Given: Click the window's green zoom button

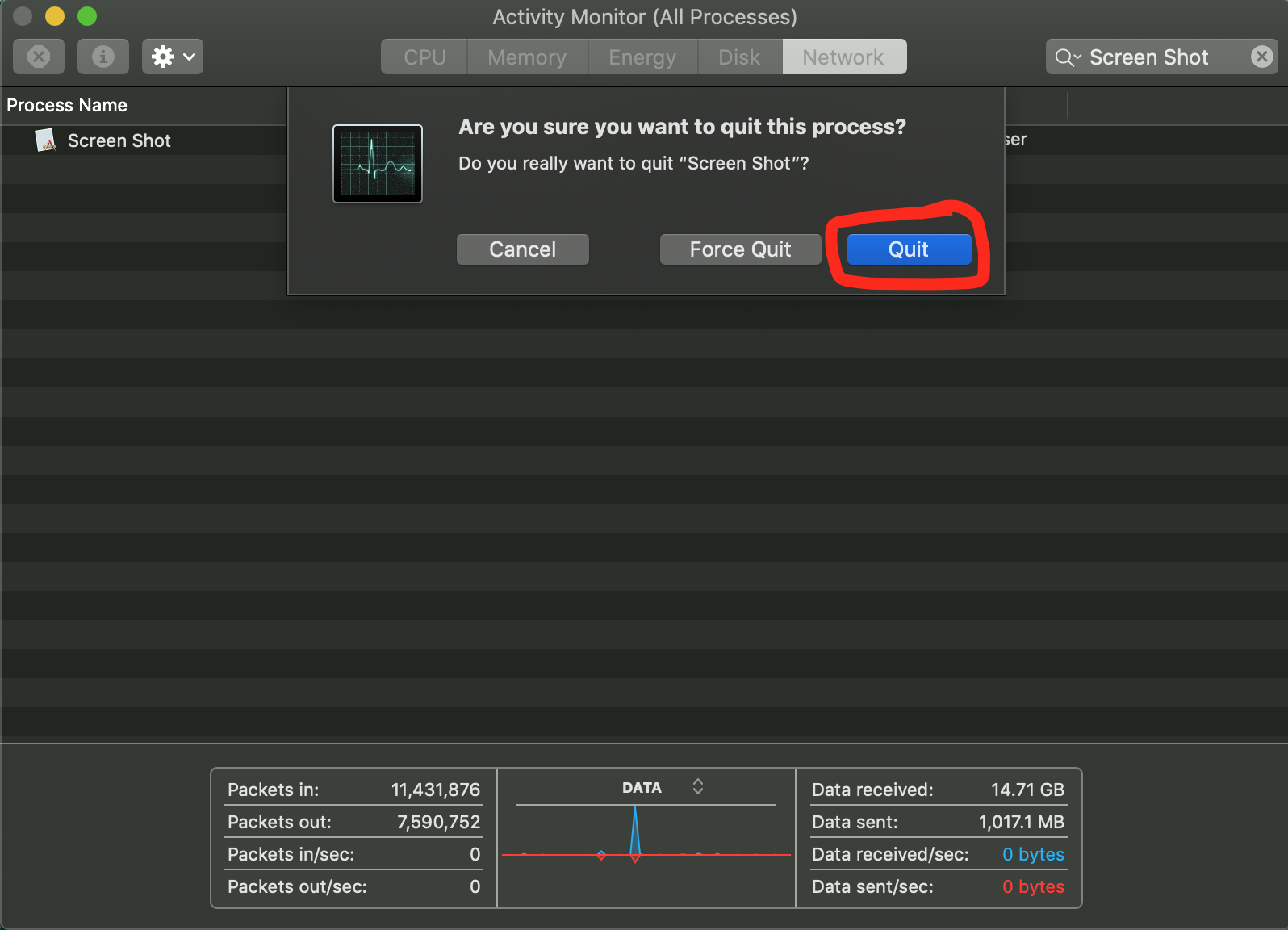Looking at the screenshot, I should [87, 16].
